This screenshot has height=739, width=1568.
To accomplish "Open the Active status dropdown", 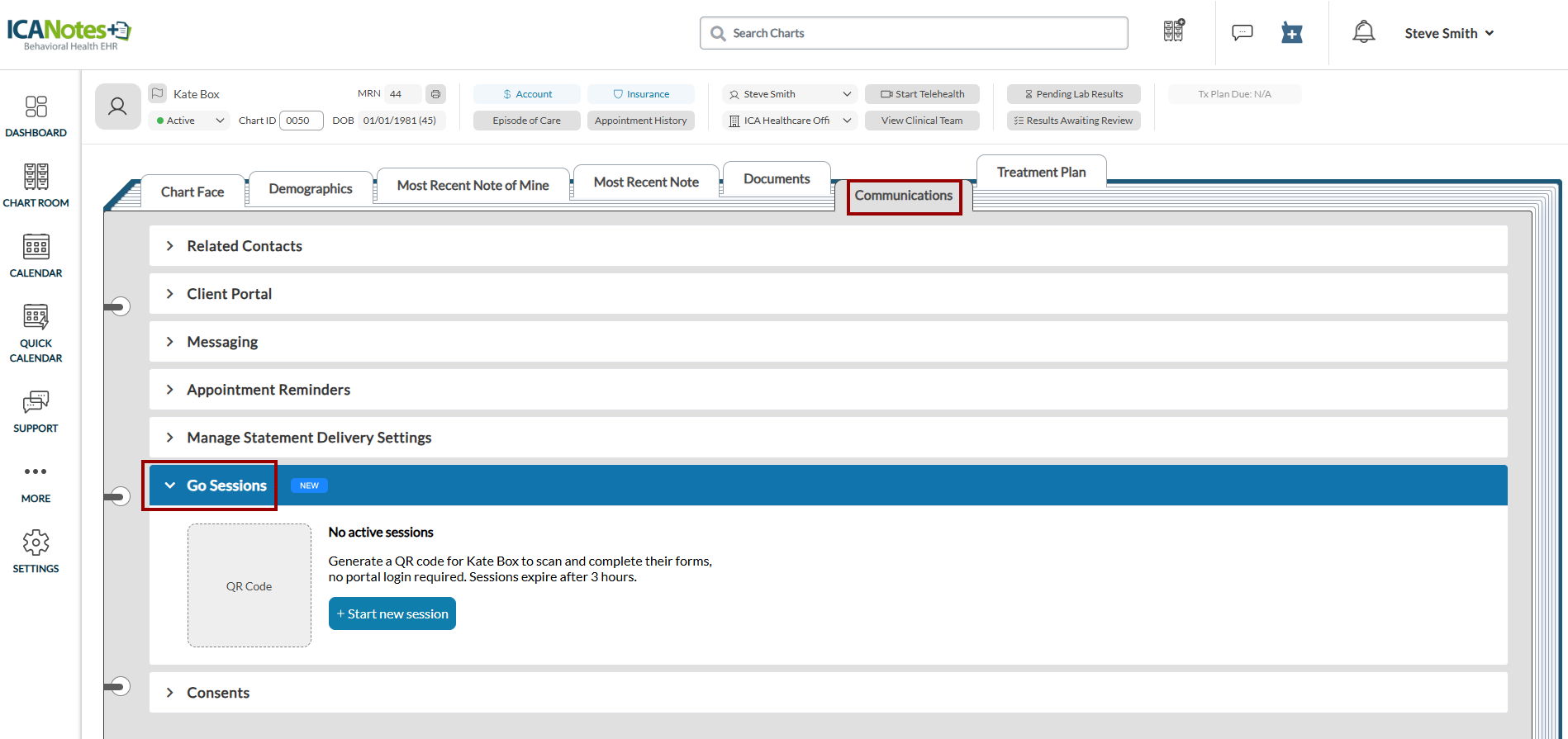I will [x=190, y=121].
